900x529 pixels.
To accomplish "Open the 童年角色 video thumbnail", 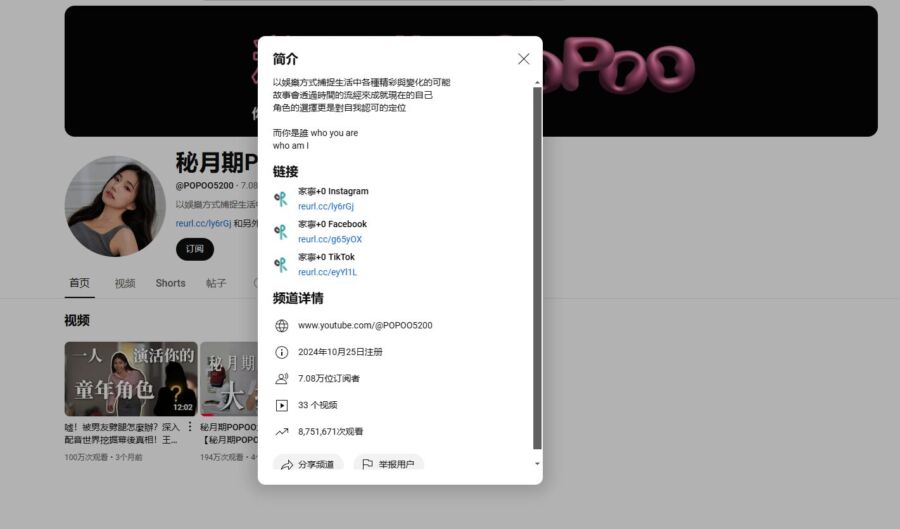I will [130, 379].
